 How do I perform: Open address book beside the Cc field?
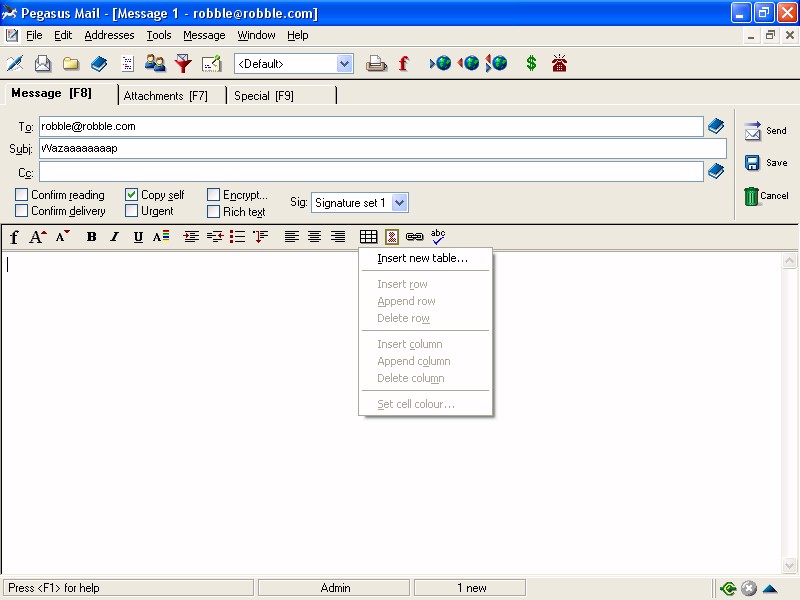point(716,171)
